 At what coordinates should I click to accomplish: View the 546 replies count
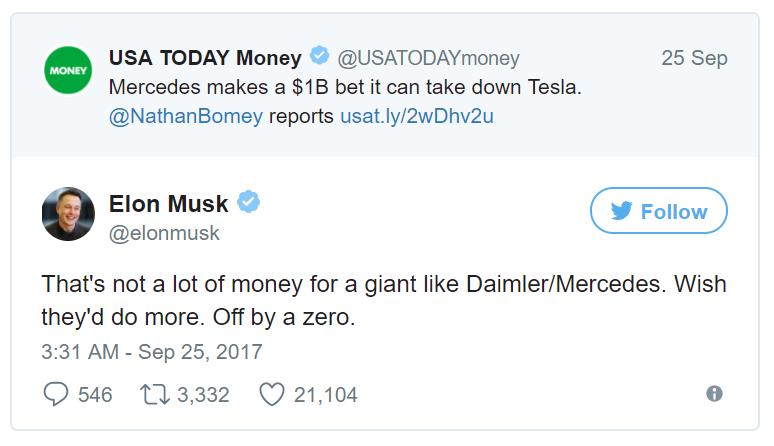[x=95, y=395]
